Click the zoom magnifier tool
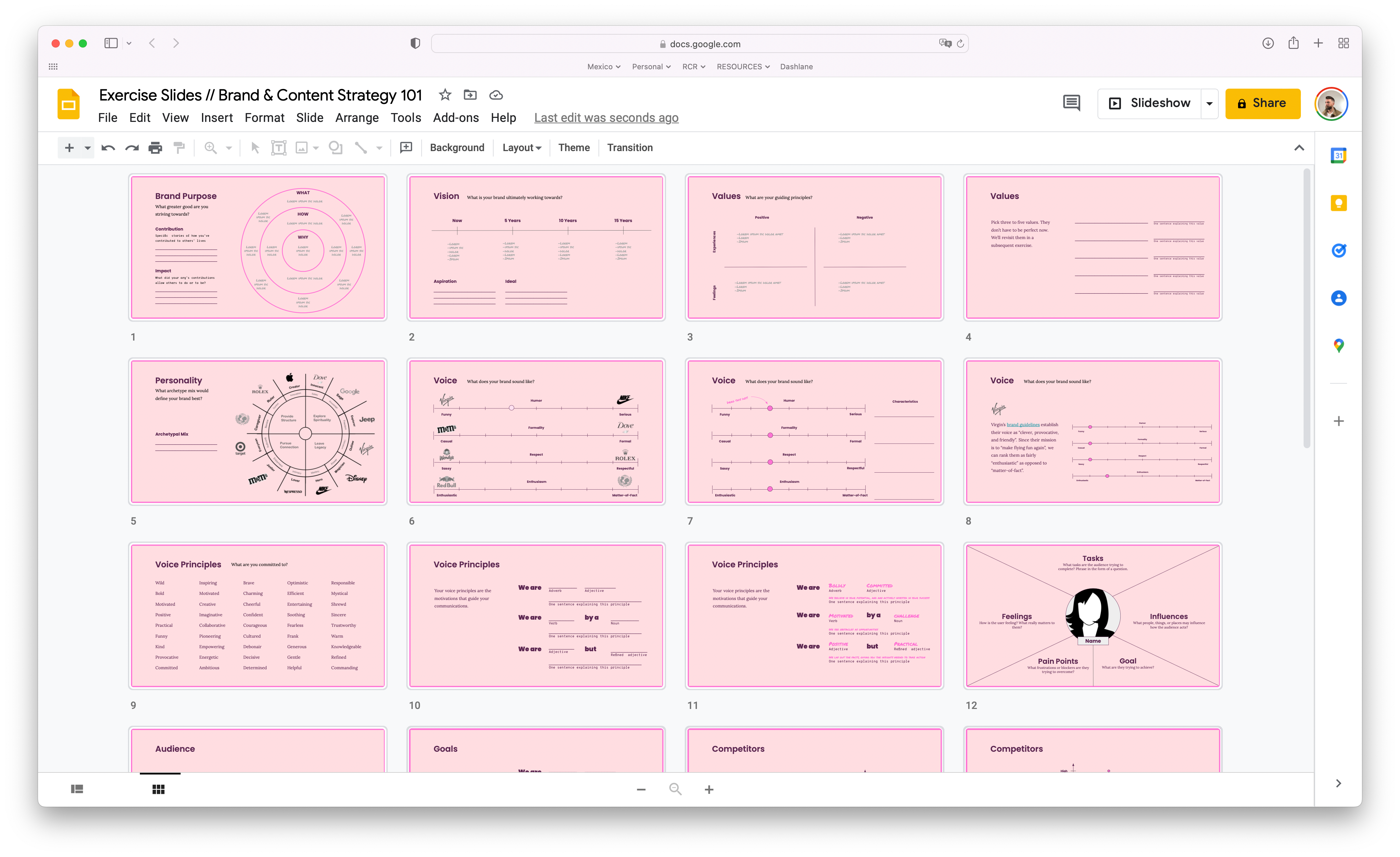This screenshot has width=1400, height=857. click(x=210, y=148)
